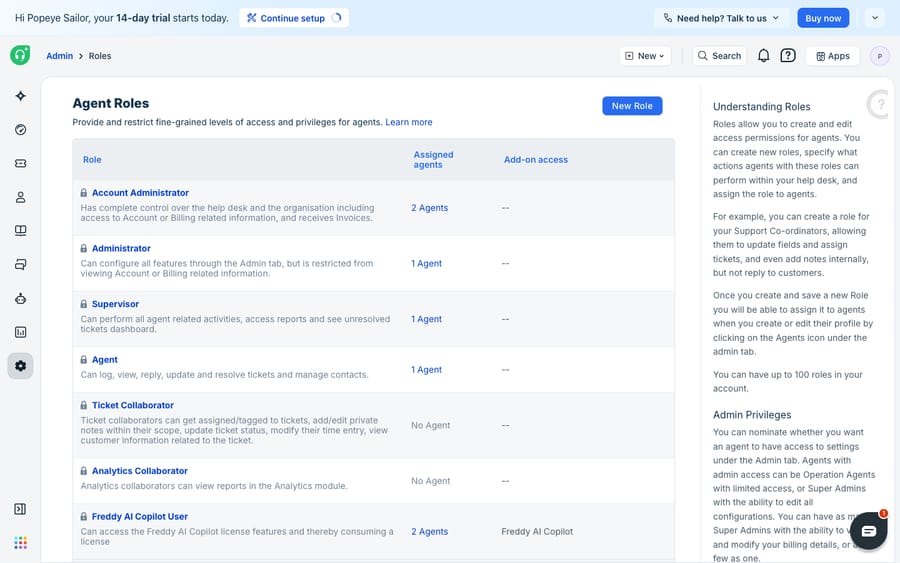Collapse the trial banner with chevron button
This screenshot has height=563, width=900.
click(875, 18)
